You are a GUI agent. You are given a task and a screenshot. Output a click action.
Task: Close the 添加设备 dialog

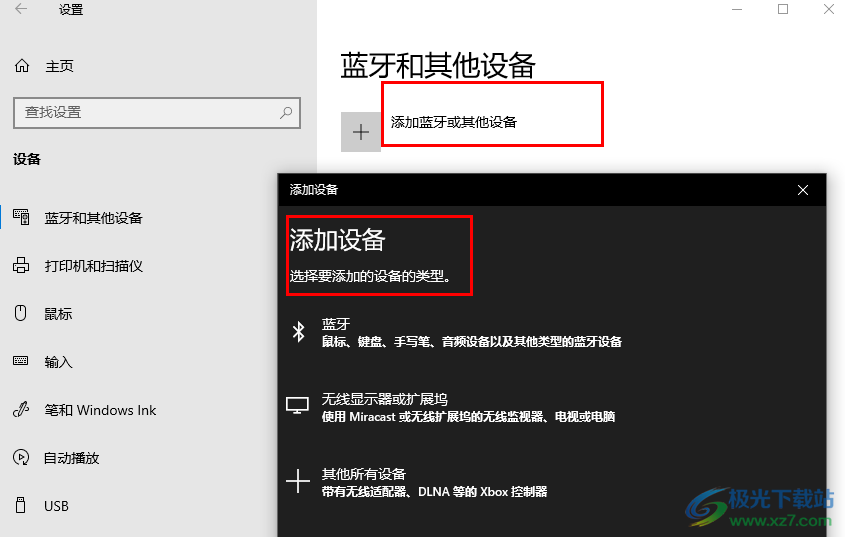[803, 190]
